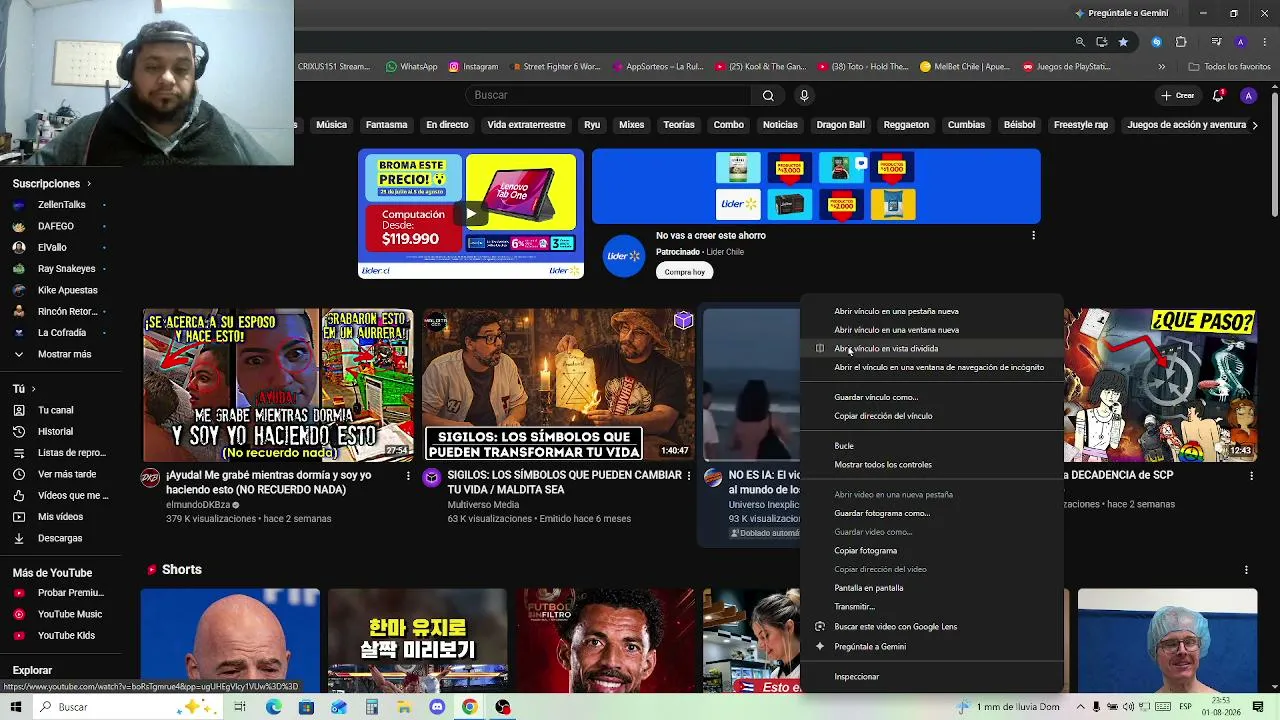Click the Compra hoy ad button

pos(685,272)
